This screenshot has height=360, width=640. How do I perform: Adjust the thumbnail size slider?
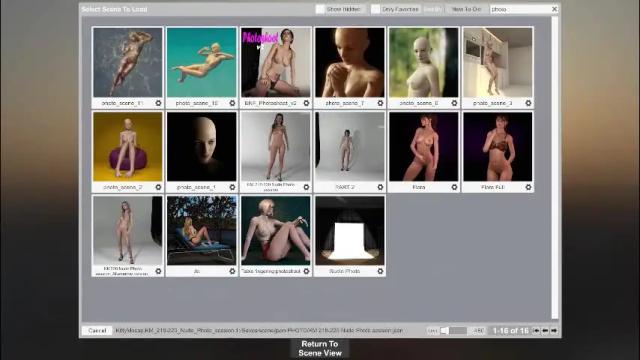pos(454,331)
